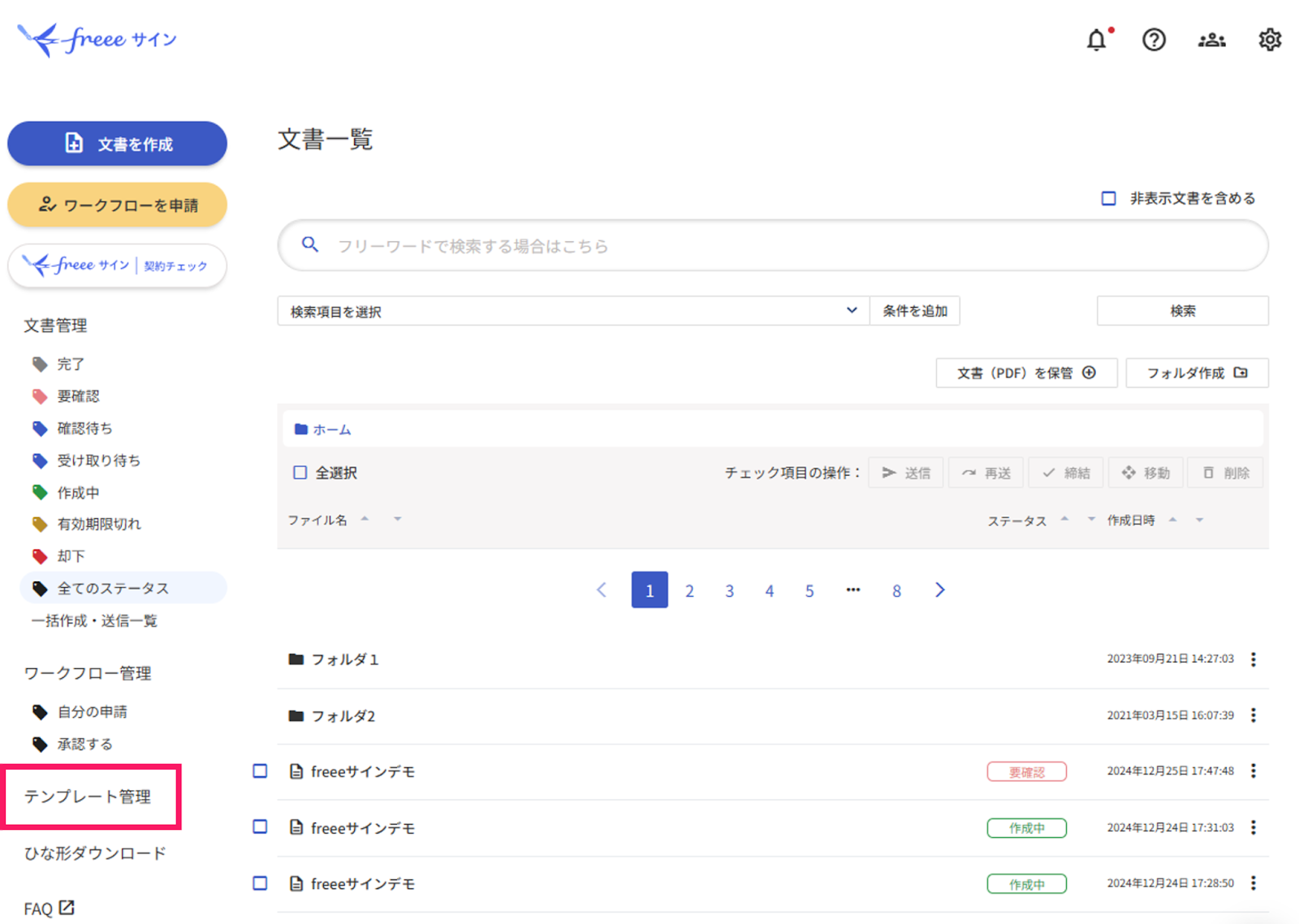Open the settings gear icon
The height and width of the screenshot is (924, 1299).
(1270, 40)
